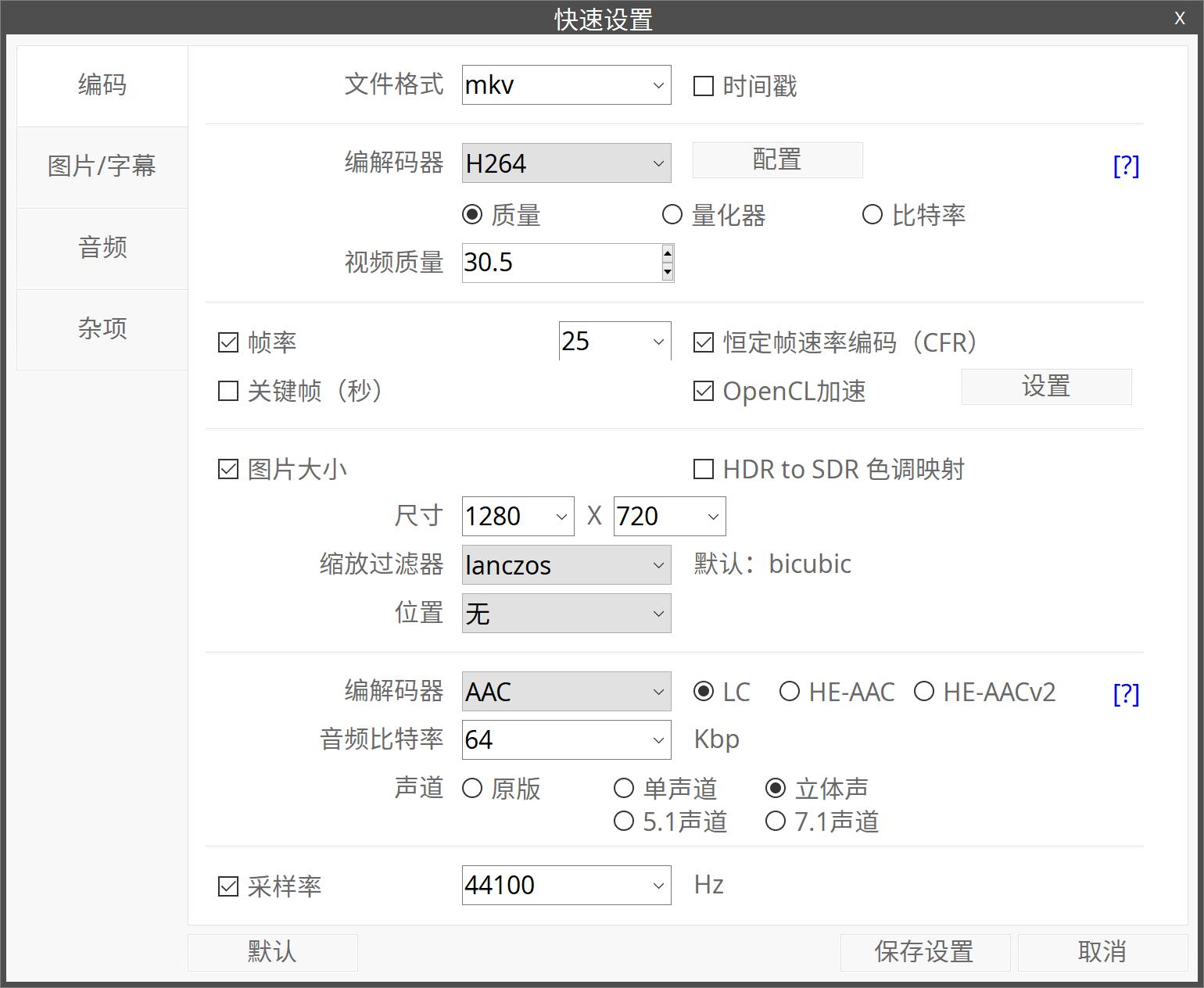Screen dimensions: 1204x988
Task: Switch to the 图片/字幕 tab
Action: click(102, 166)
